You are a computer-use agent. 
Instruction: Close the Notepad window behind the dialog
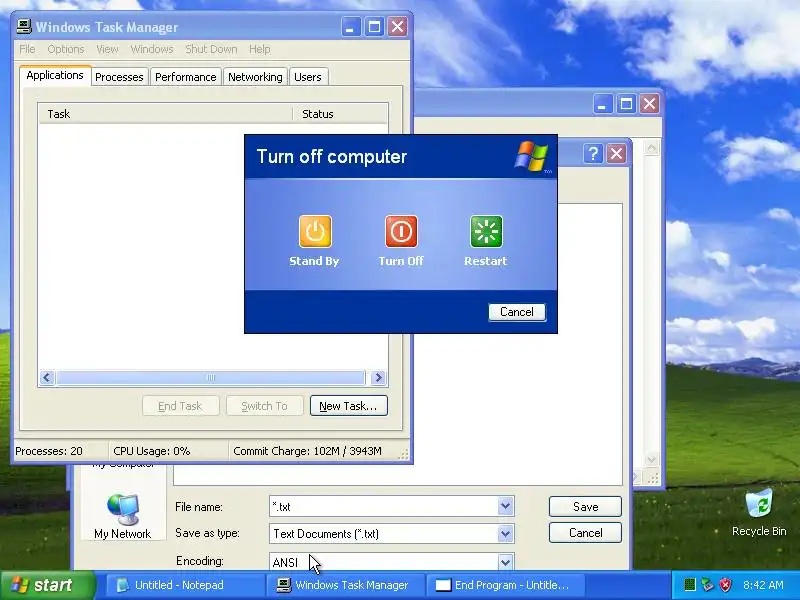[x=649, y=104]
